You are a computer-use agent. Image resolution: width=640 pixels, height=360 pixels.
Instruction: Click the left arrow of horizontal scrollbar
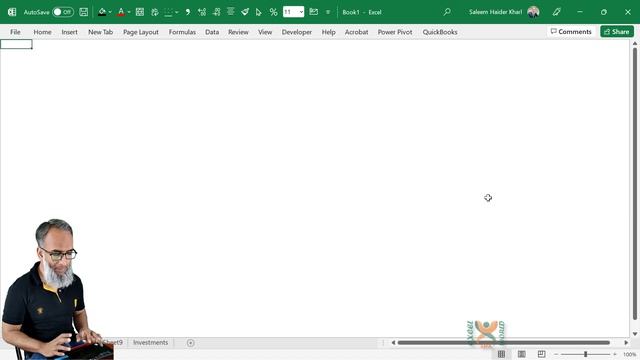(393, 342)
